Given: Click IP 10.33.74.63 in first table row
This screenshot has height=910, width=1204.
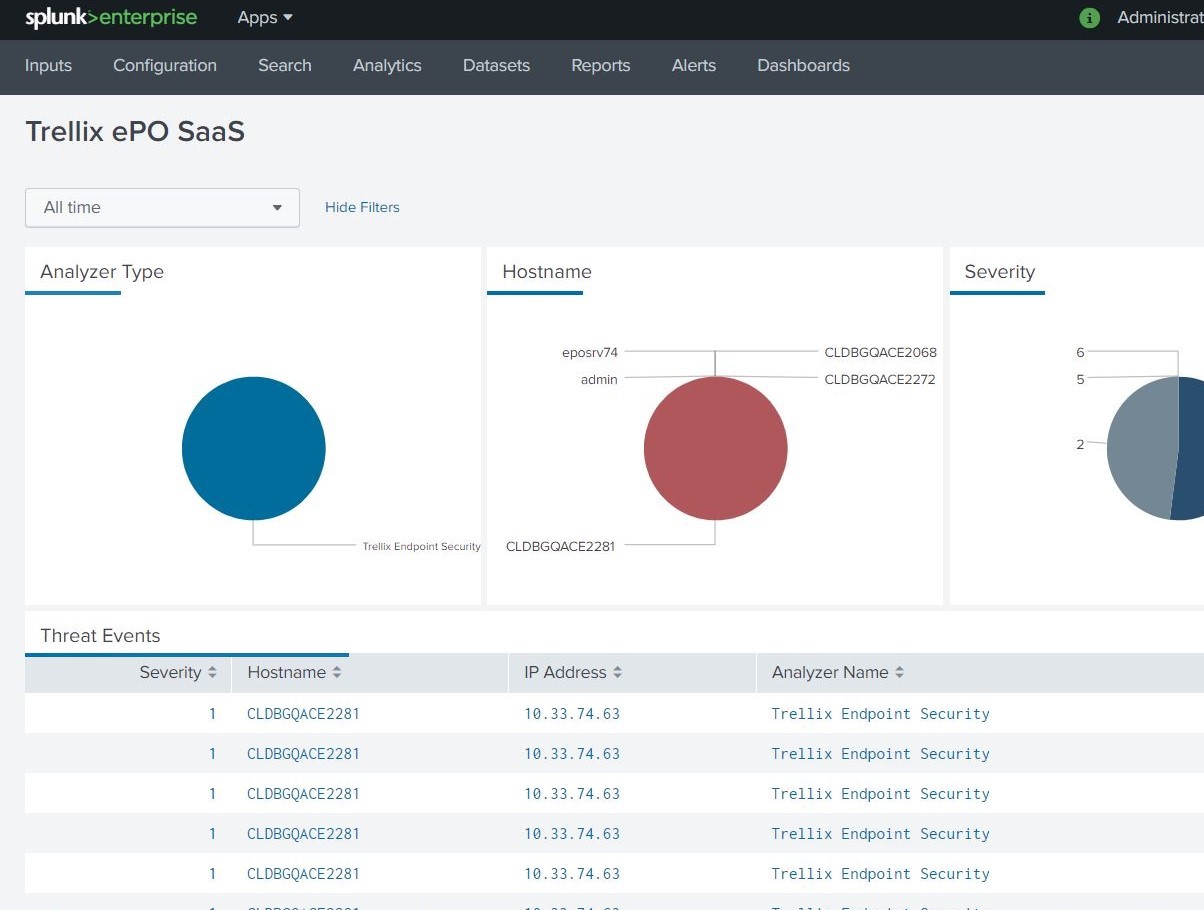Looking at the screenshot, I should [x=572, y=714].
